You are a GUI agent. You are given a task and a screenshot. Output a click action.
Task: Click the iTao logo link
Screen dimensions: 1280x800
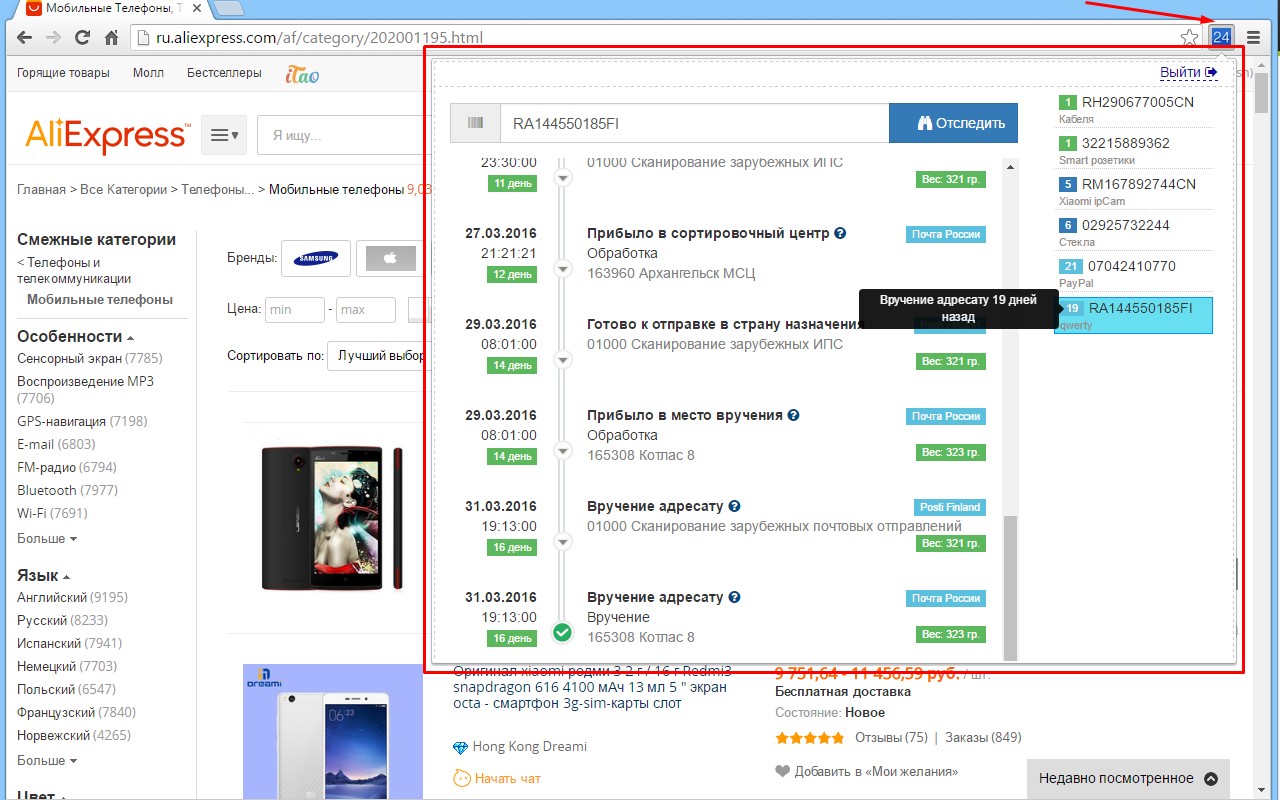[302, 73]
